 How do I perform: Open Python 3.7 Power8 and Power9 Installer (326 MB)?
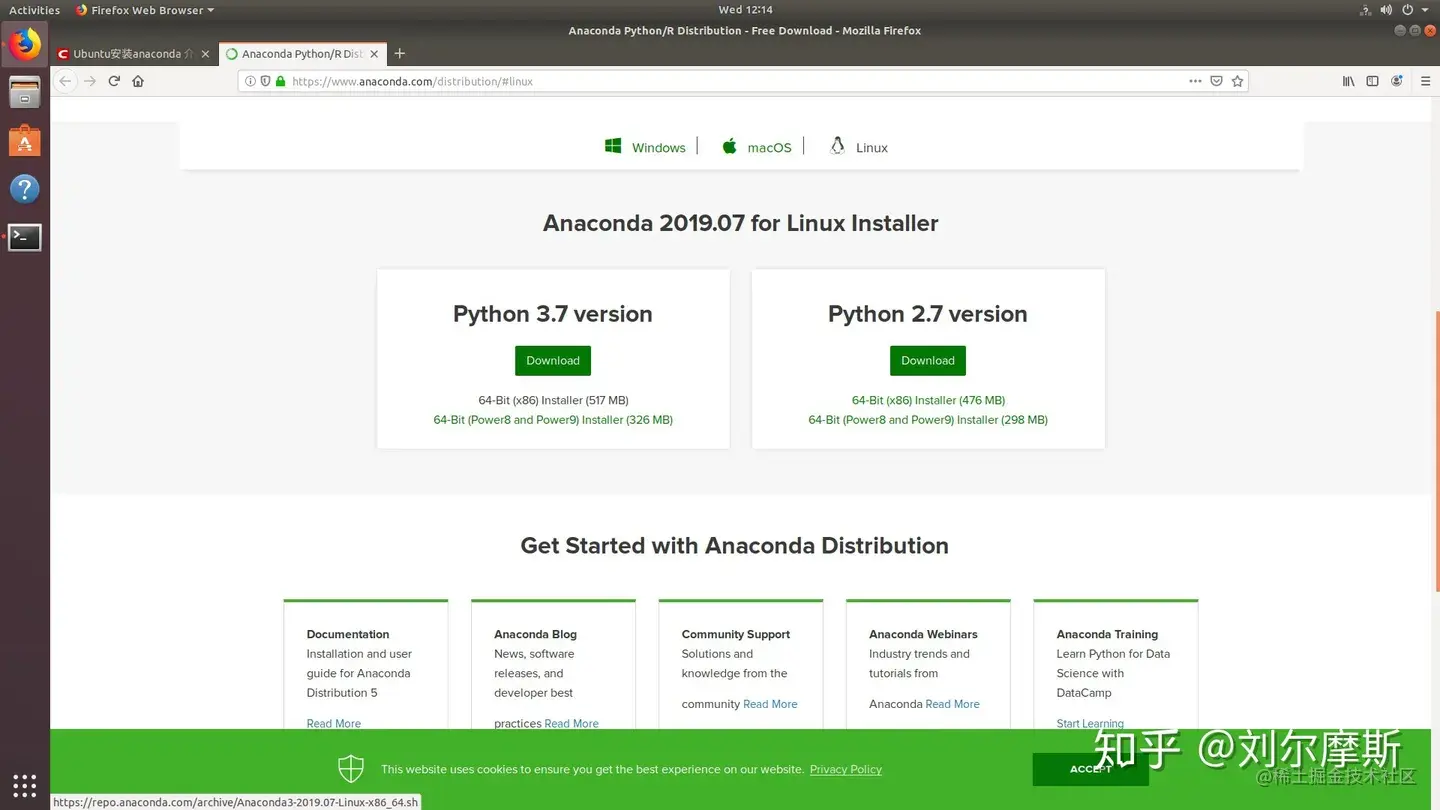pos(553,420)
